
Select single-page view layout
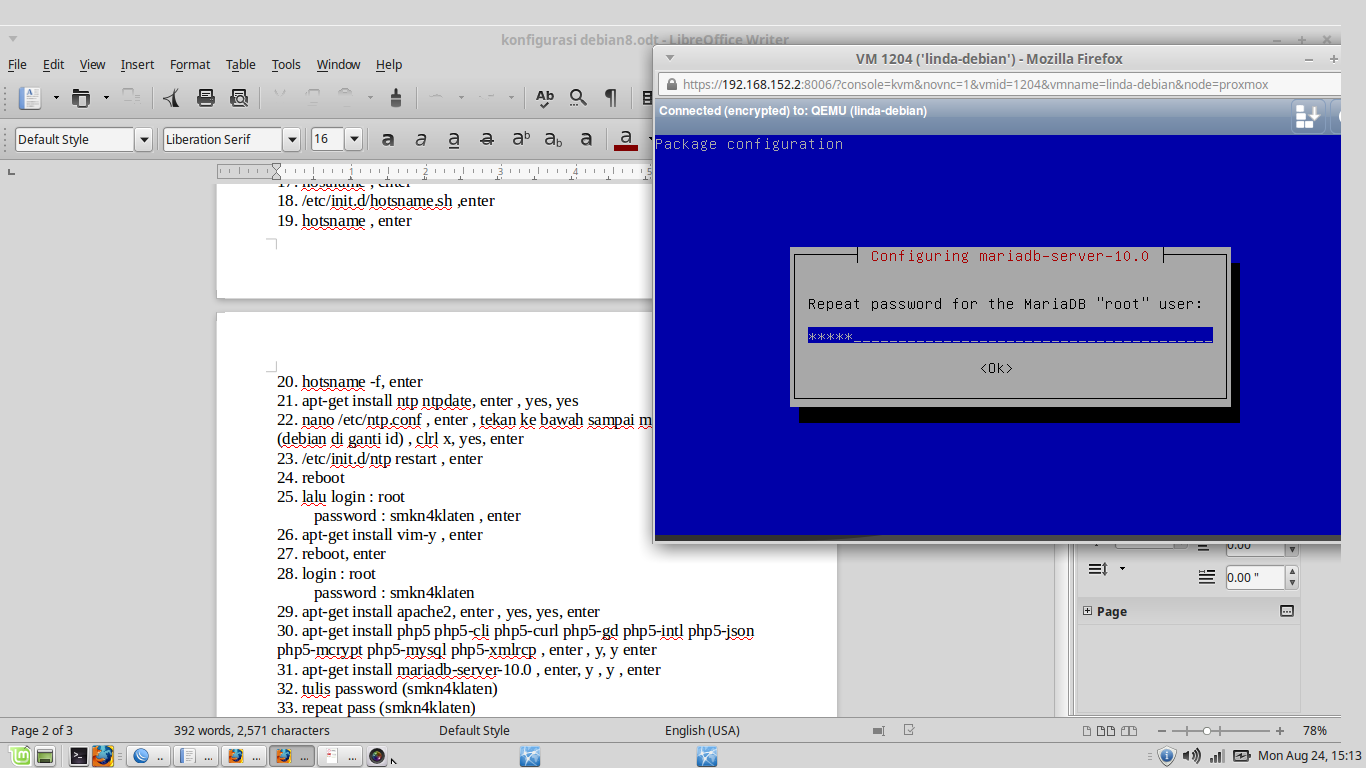(1085, 731)
